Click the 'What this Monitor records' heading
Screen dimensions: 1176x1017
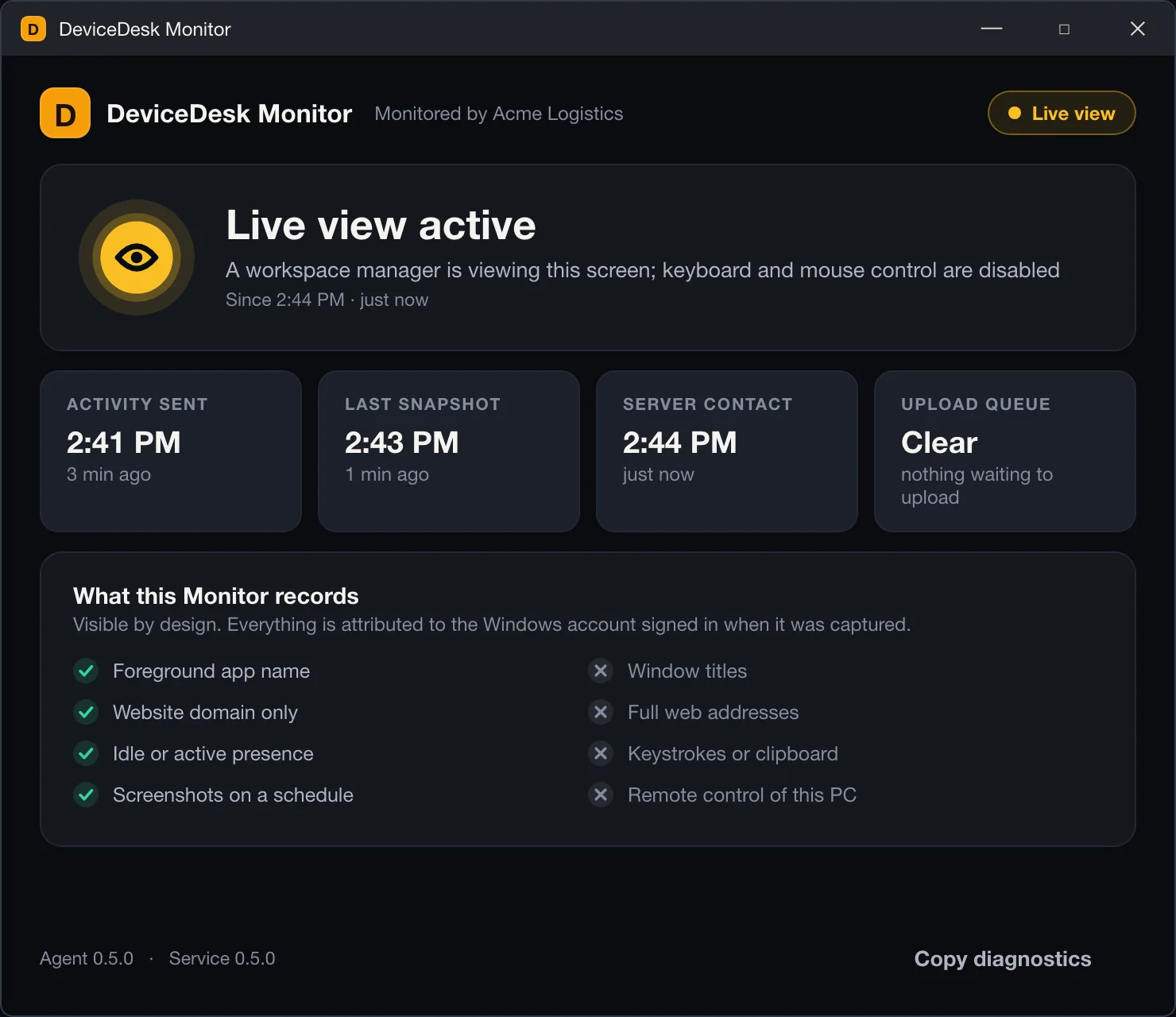coord(216,596)
